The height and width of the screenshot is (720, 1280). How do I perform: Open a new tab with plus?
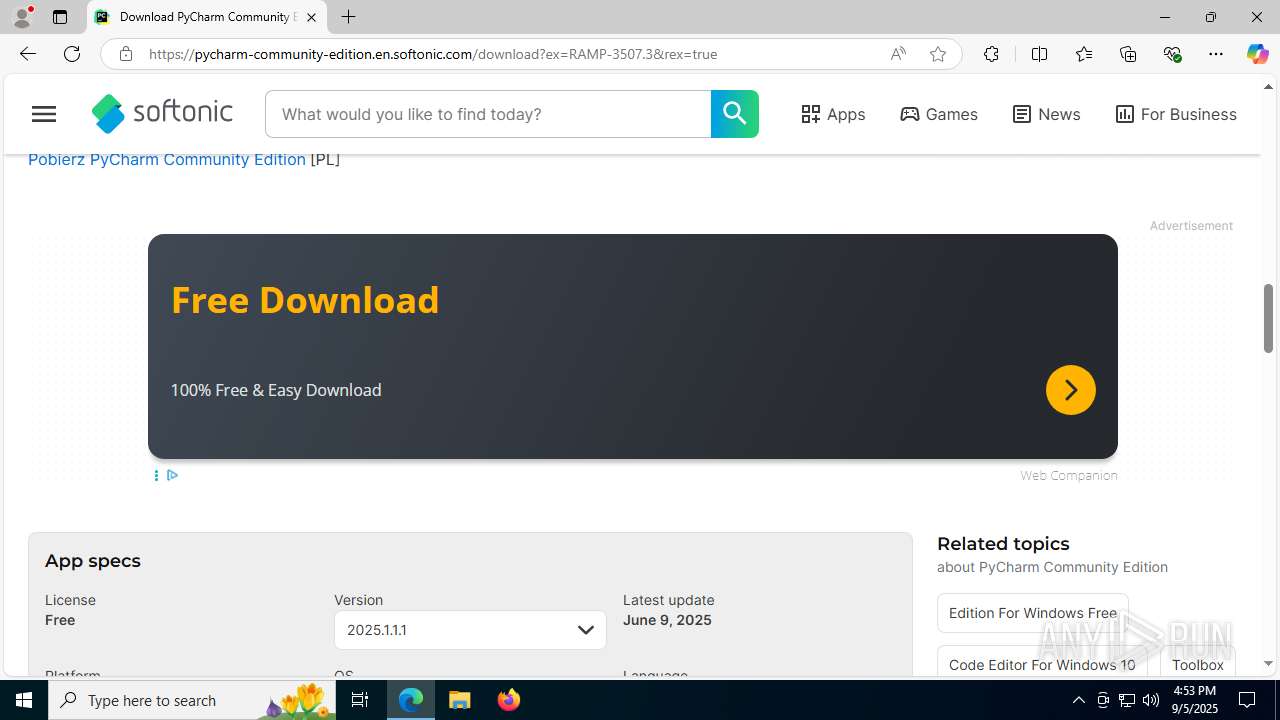click(348, 17)
